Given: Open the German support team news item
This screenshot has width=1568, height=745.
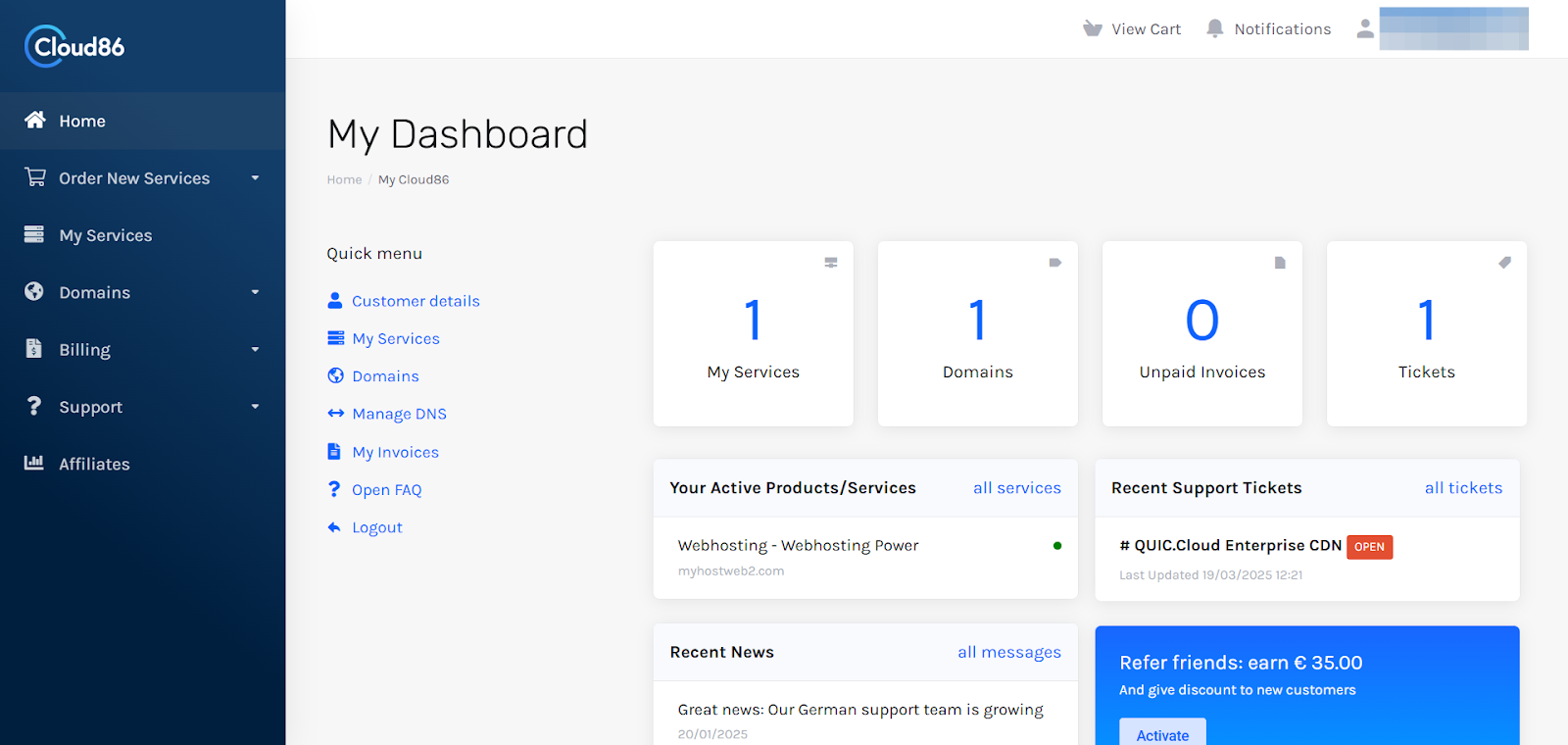Looking at the screenshot, I should point(860,710).
